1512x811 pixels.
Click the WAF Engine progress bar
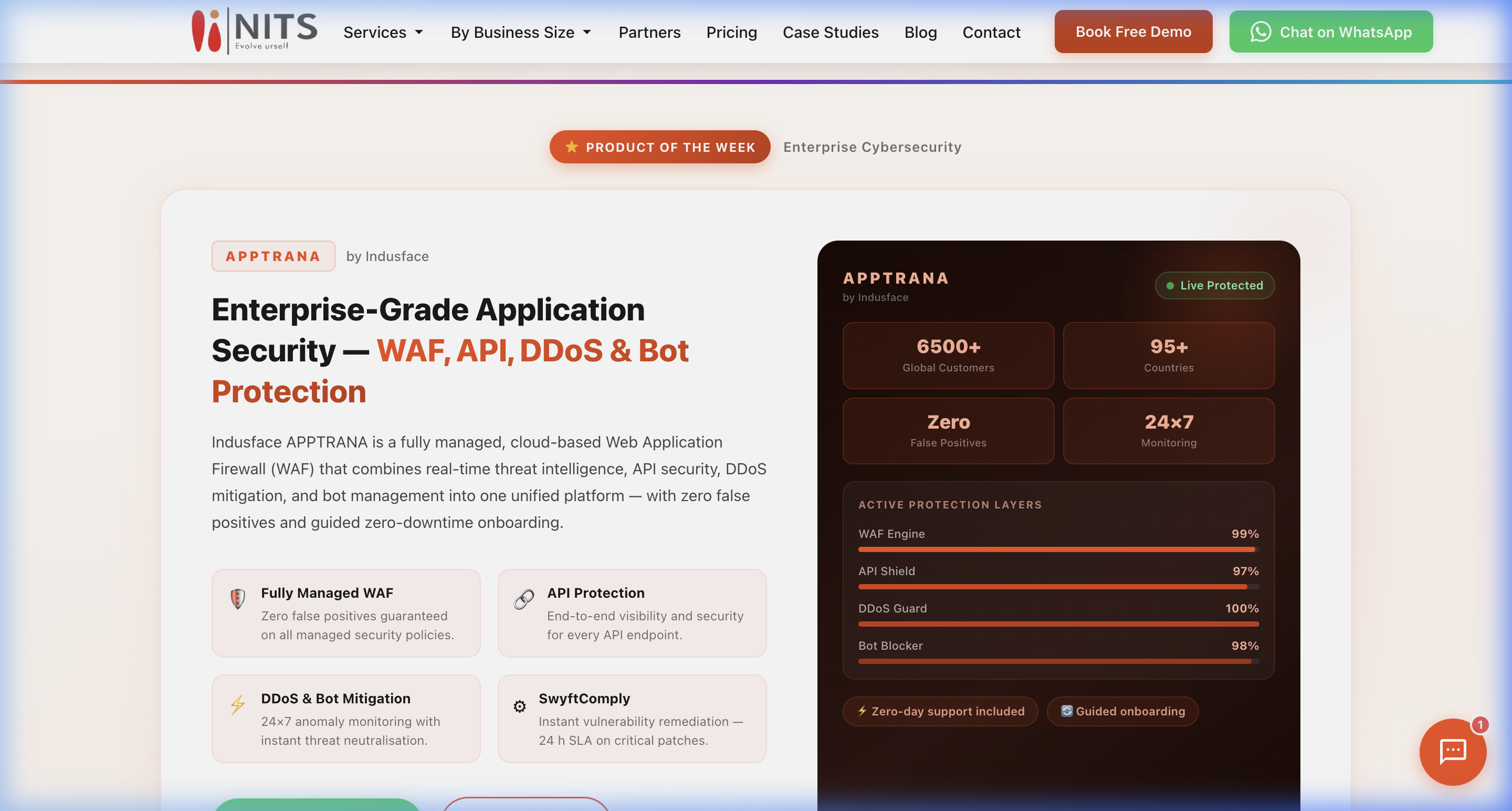[x=1058, y=549]
